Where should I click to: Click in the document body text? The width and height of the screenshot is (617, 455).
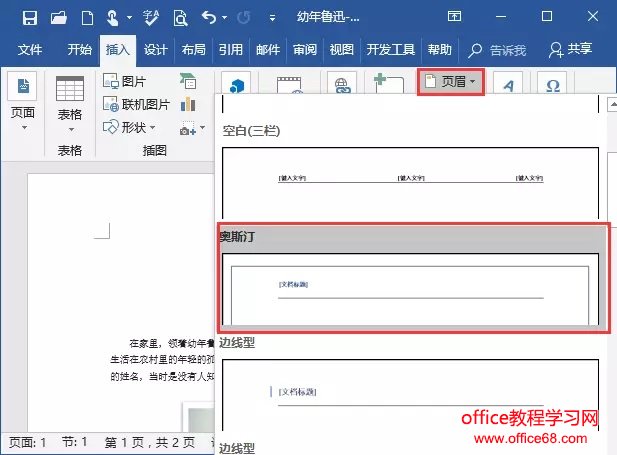[162, 360]
